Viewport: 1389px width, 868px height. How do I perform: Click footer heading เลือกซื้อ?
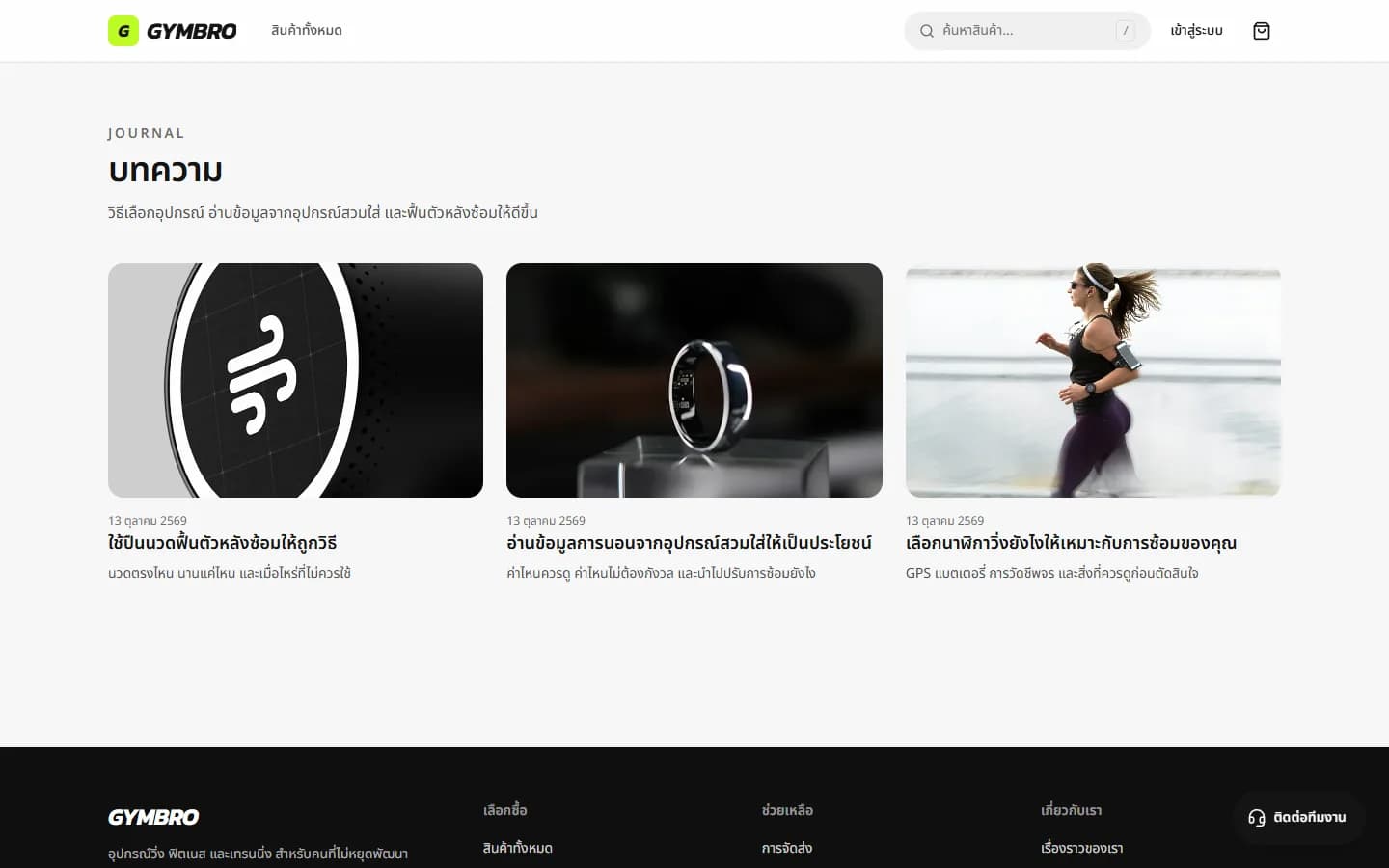pos(505,810)
